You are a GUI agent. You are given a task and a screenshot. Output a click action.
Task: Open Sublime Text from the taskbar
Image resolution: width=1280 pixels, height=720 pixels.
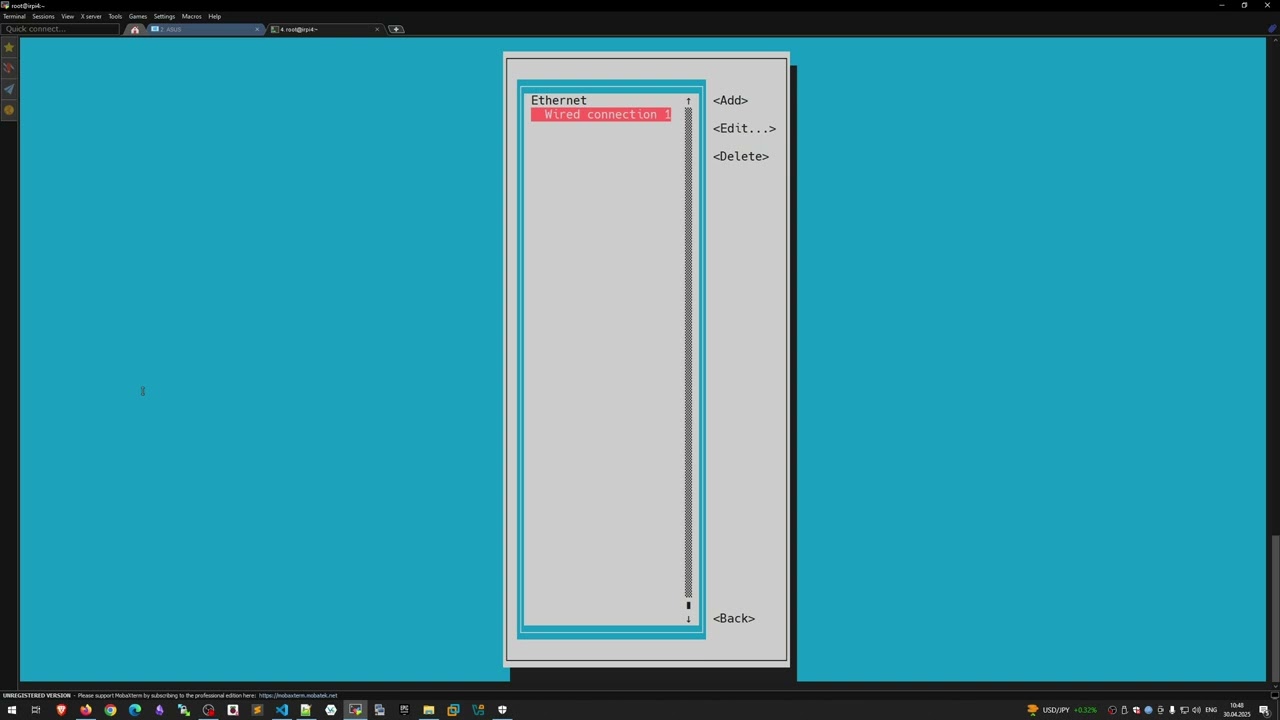click(257, 710)
